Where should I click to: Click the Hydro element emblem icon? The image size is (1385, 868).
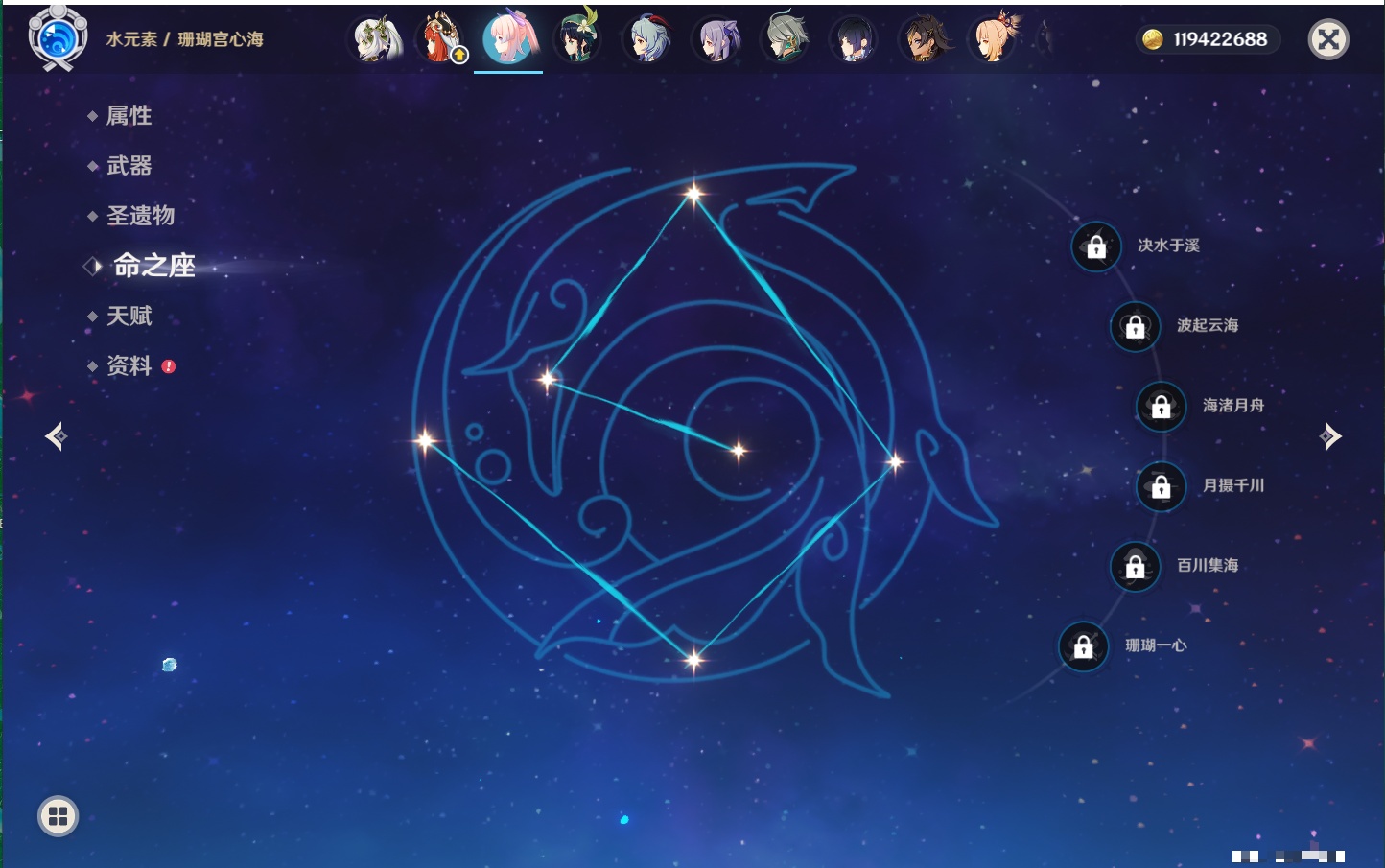coord(58,38)
